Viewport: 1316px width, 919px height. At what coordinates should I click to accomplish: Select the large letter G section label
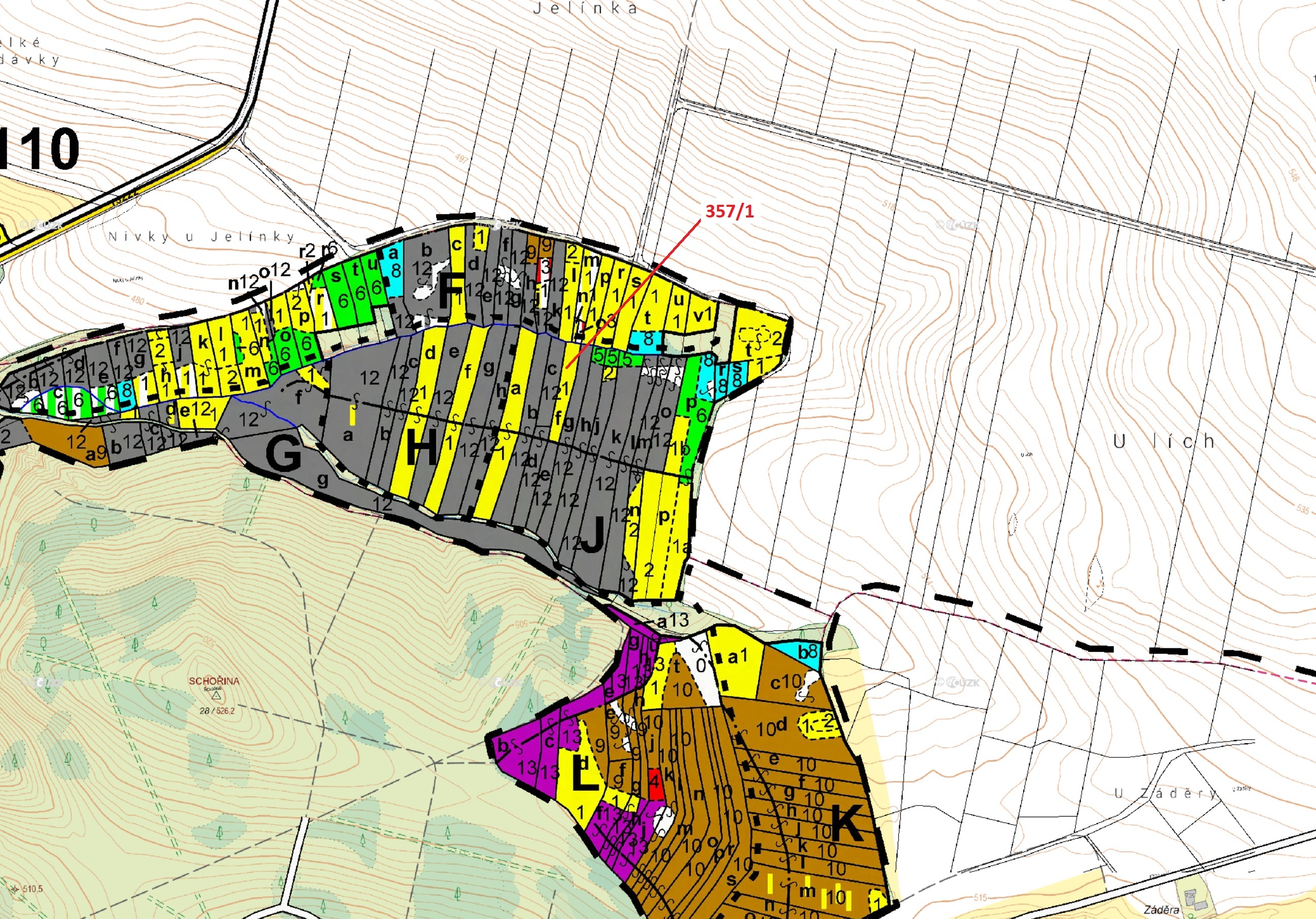pos(283,454)
